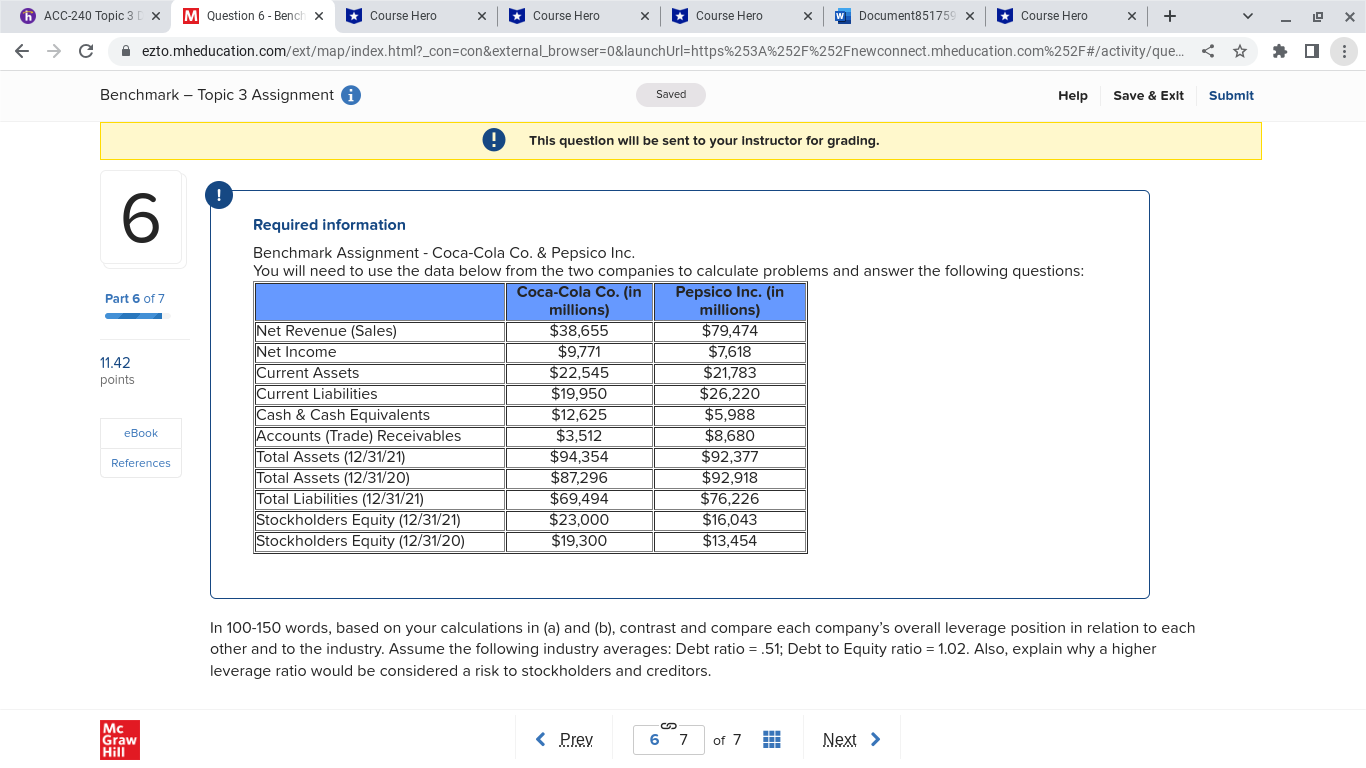Click the Part 6 of 7 progress bar
Screen dimensions: 1366x768
point(137,316)
